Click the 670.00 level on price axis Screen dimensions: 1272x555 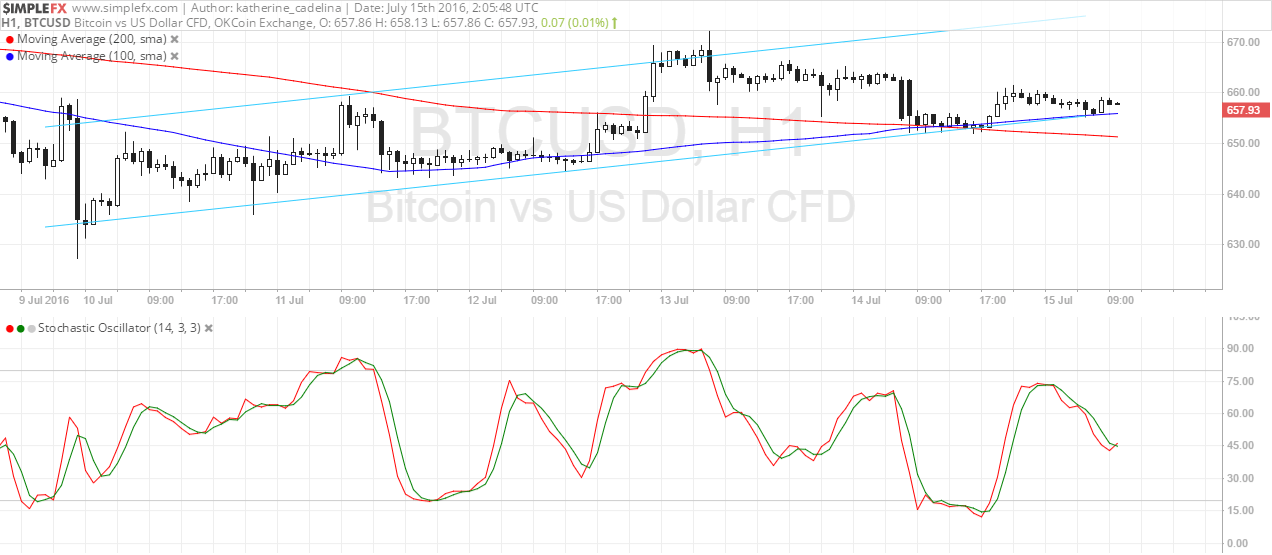pos(1244,42)
